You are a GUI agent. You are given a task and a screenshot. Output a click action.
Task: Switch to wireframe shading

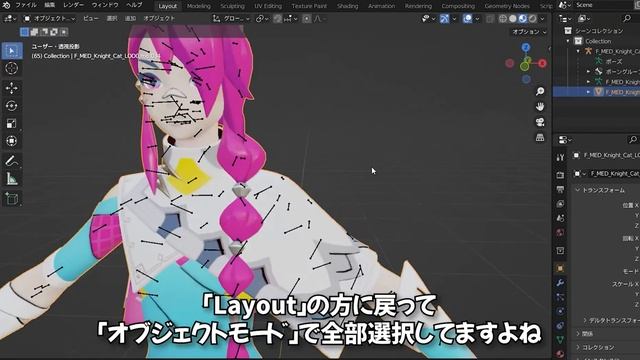[503, 18]
